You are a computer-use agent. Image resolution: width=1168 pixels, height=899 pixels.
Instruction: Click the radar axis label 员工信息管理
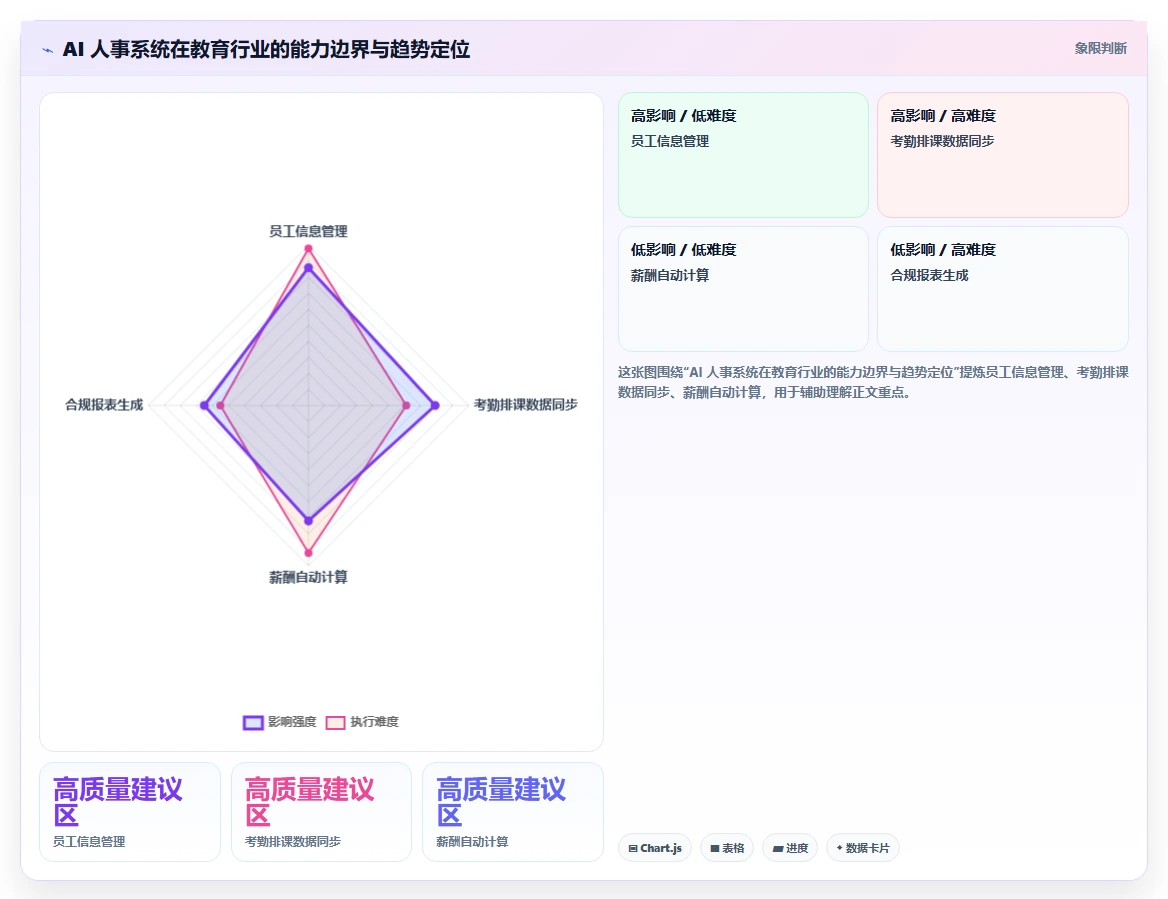(x=308, y=232)
